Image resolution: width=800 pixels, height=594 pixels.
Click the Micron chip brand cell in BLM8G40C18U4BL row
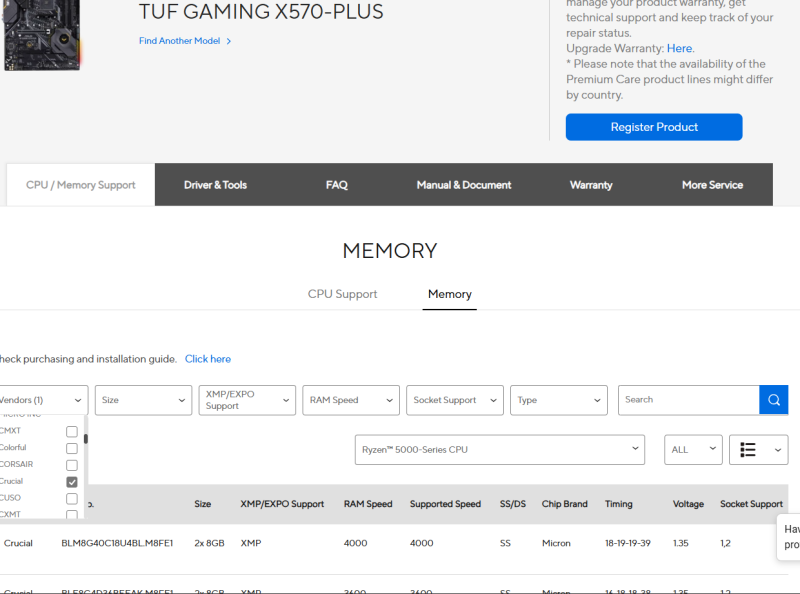556,543
